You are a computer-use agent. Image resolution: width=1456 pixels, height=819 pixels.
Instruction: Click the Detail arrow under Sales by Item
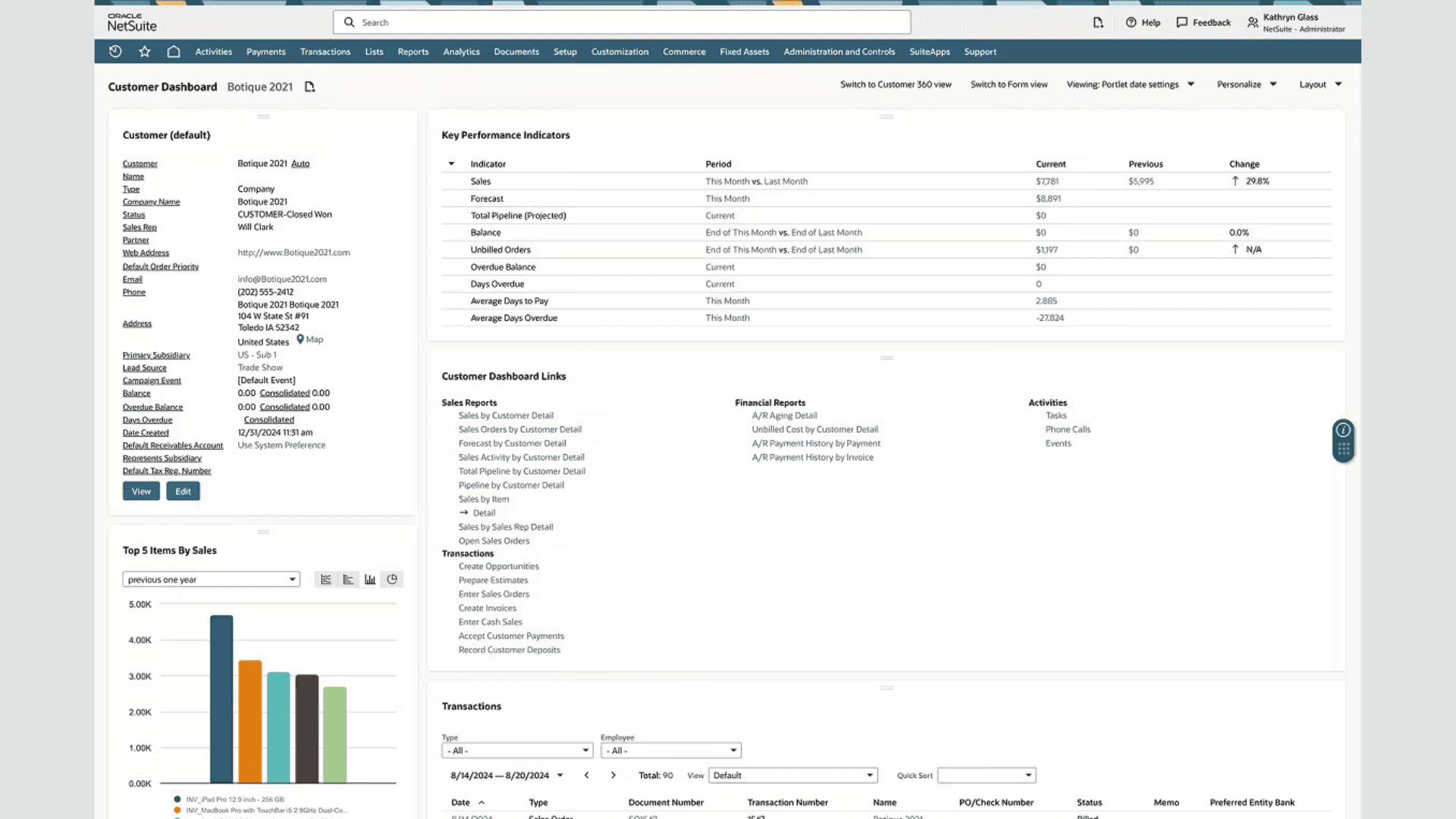point(463,513)
